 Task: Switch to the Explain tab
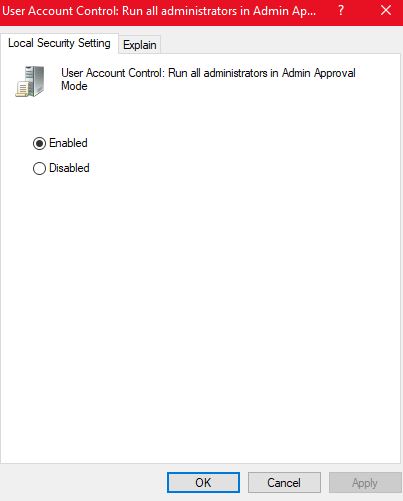140,45
